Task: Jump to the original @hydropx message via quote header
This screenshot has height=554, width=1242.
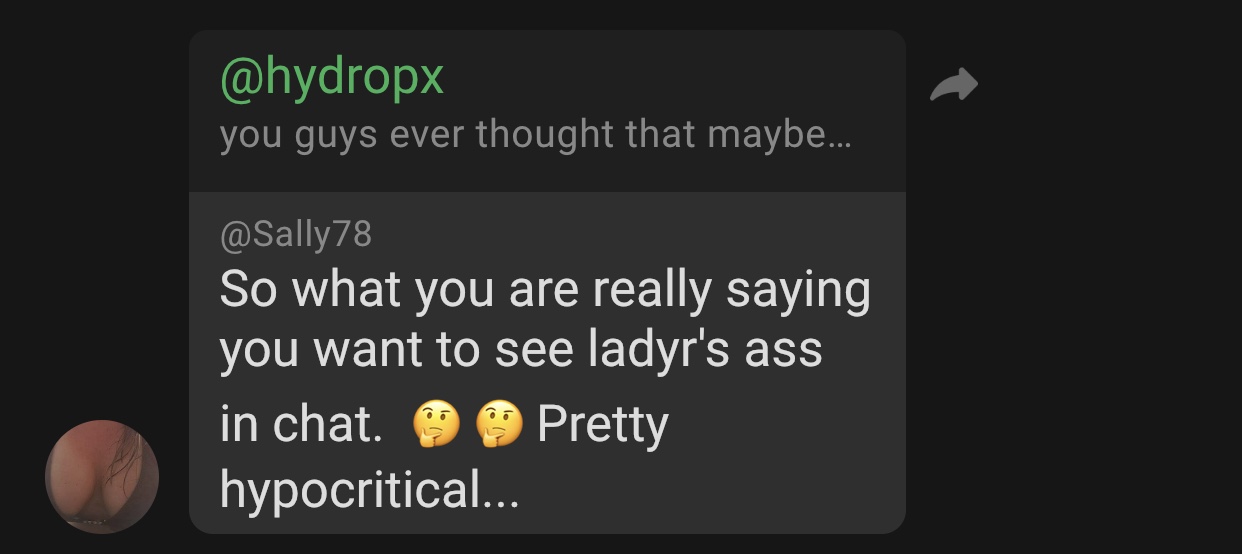Action: (547, 110)
